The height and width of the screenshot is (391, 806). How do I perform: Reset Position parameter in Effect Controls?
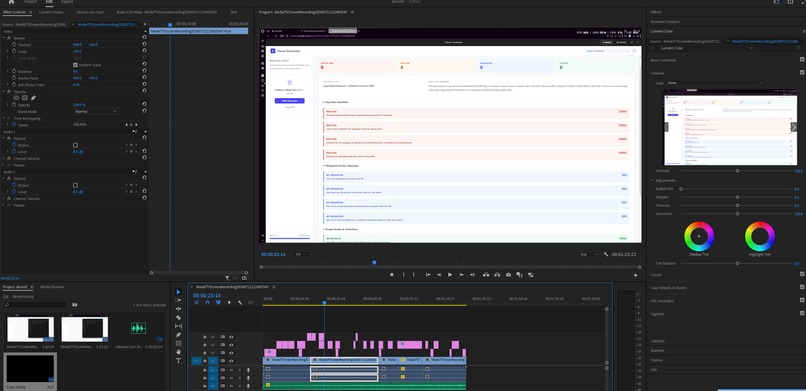[144, 45]
